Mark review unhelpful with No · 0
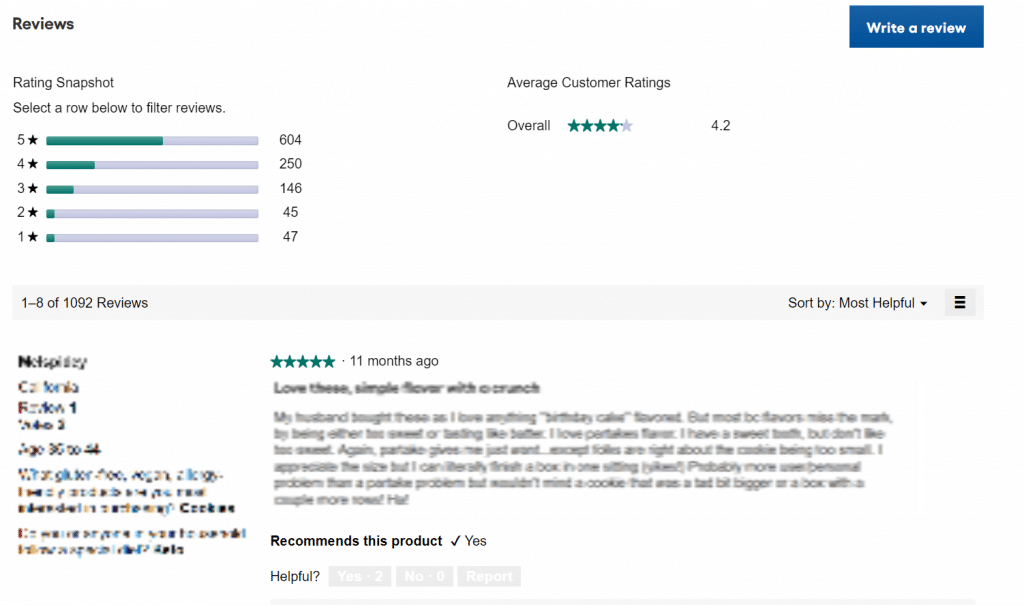 [424, 576]
